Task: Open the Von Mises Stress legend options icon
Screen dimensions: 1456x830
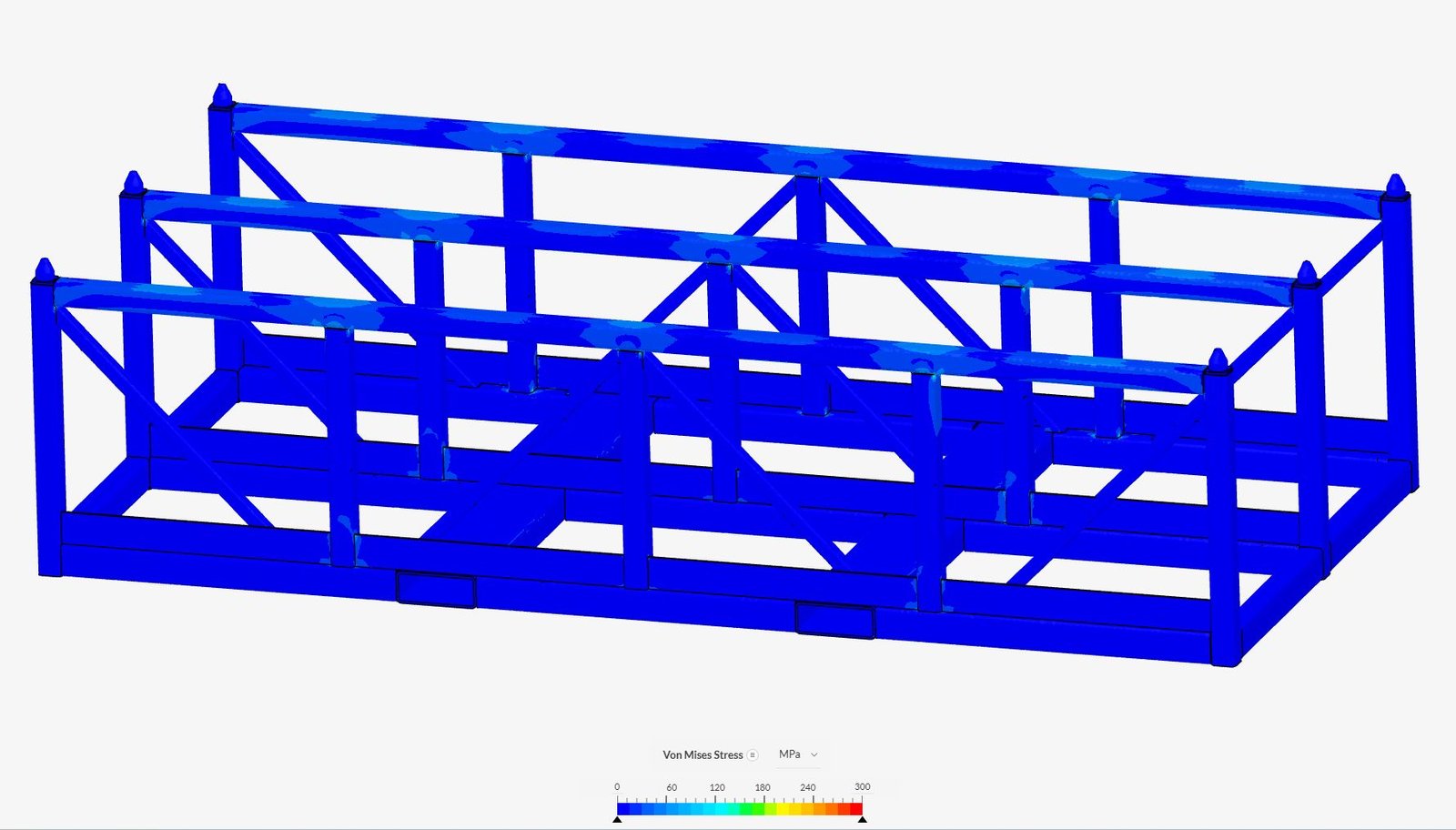Action: [x=753, y=754]
